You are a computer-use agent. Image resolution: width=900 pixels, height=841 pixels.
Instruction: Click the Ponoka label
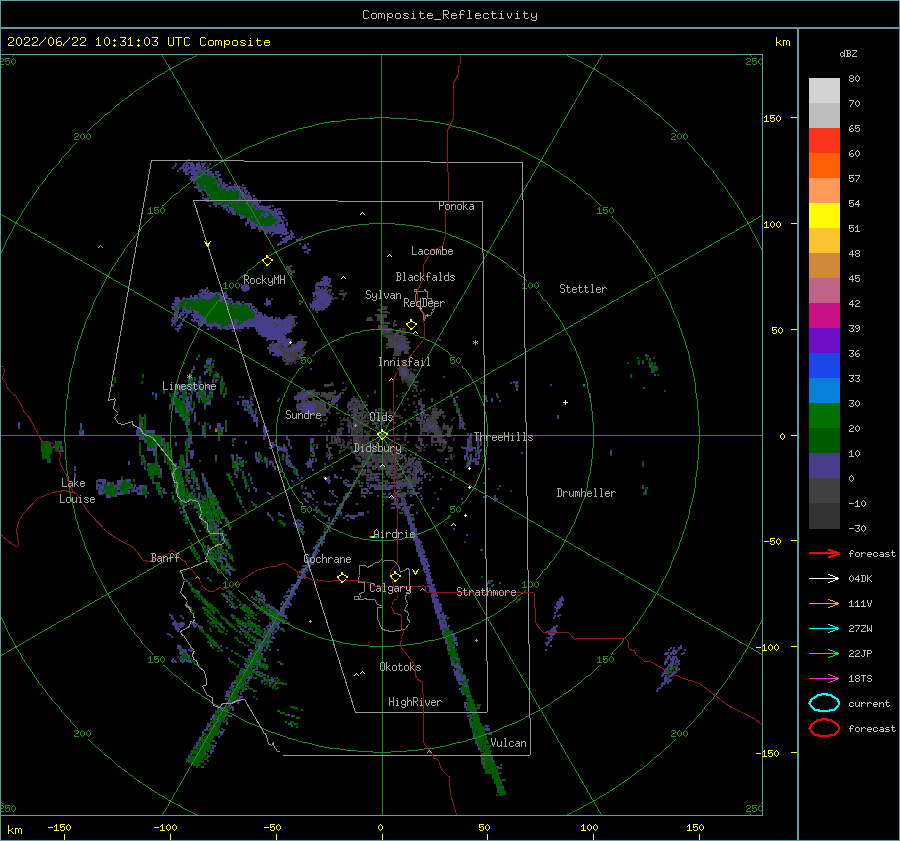click(x=456, y=207)
